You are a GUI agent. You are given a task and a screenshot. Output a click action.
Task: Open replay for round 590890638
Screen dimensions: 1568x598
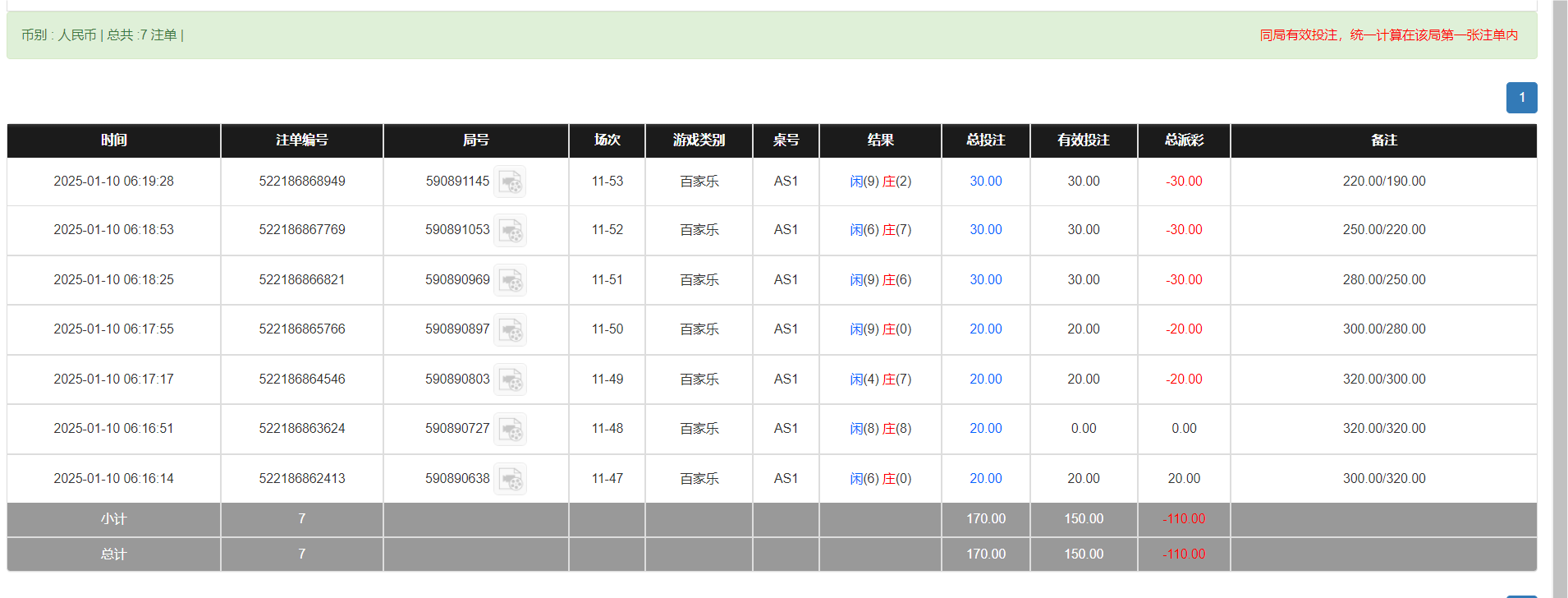click(x=510, y=479)
